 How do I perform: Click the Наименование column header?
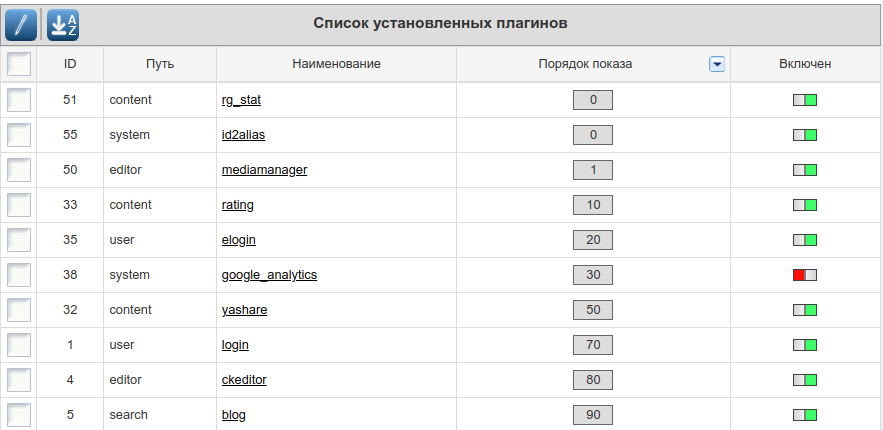coord(336,64)
